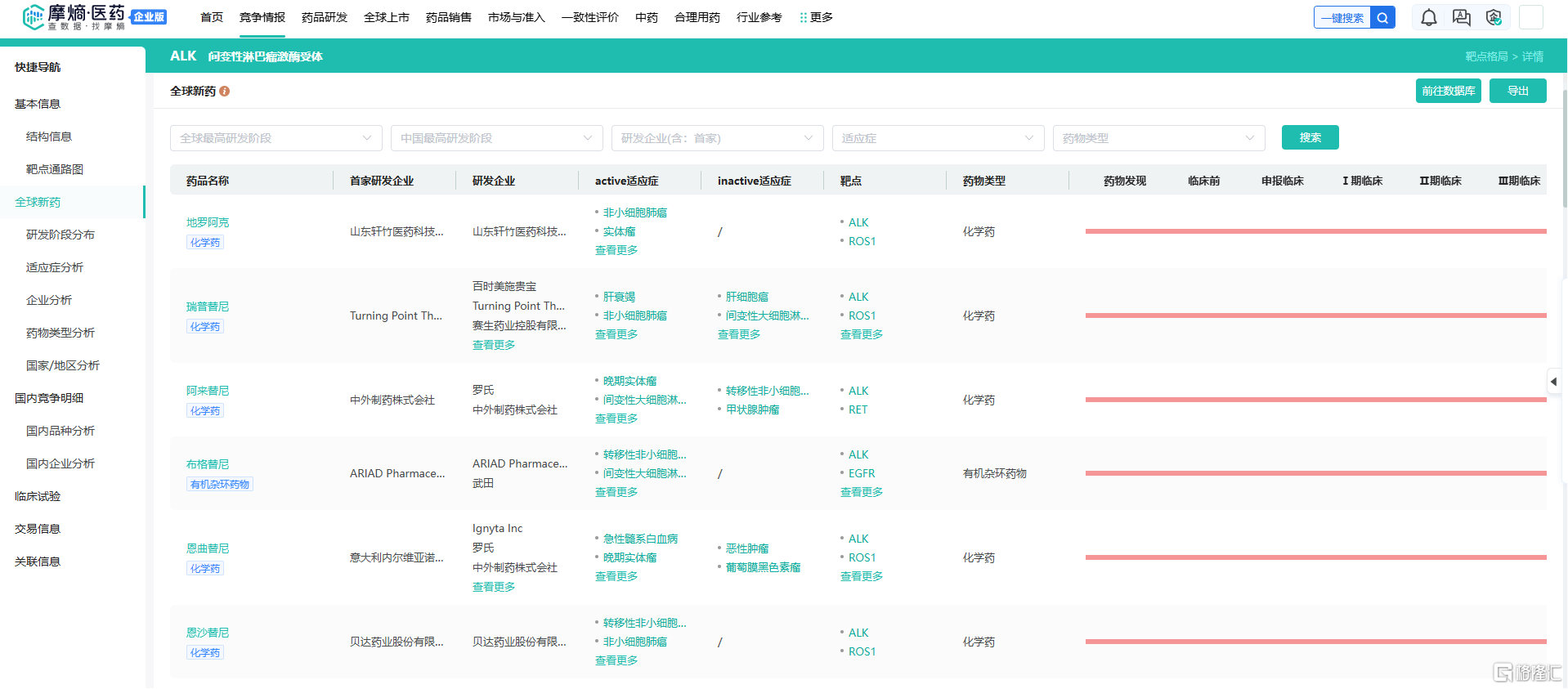Click the magnifier search icon button

pos(1382,17)
